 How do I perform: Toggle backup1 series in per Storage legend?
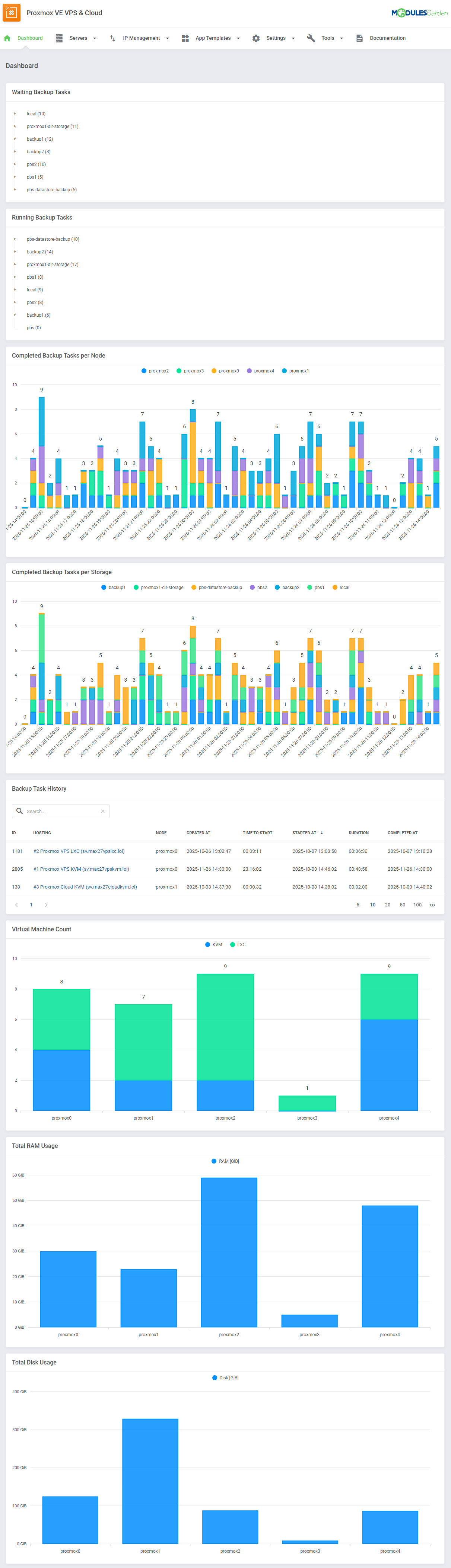[x=113, y=588]
